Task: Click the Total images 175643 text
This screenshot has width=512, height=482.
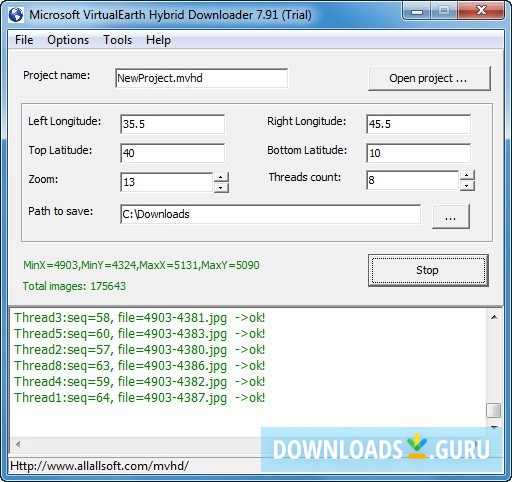Action: pyautogui.click(x=74, y=286)
